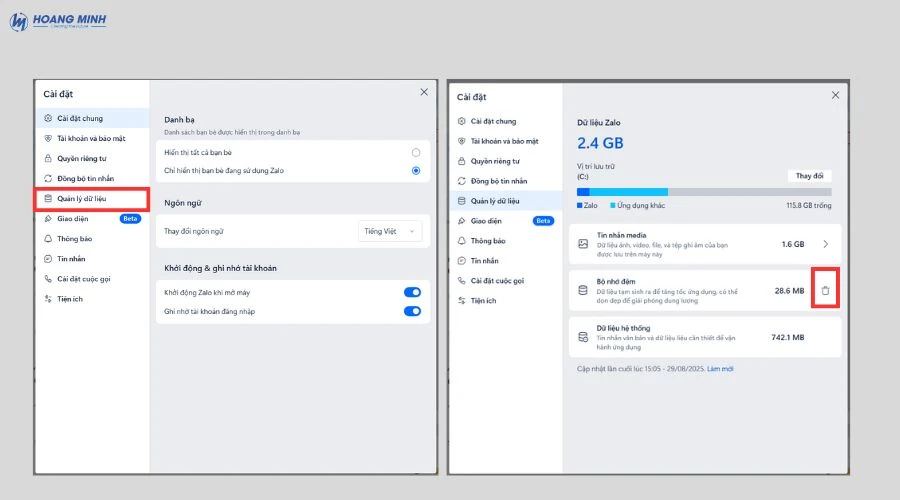
Task: Click the 742.1 MB system data value
Action: pos(788,337)
